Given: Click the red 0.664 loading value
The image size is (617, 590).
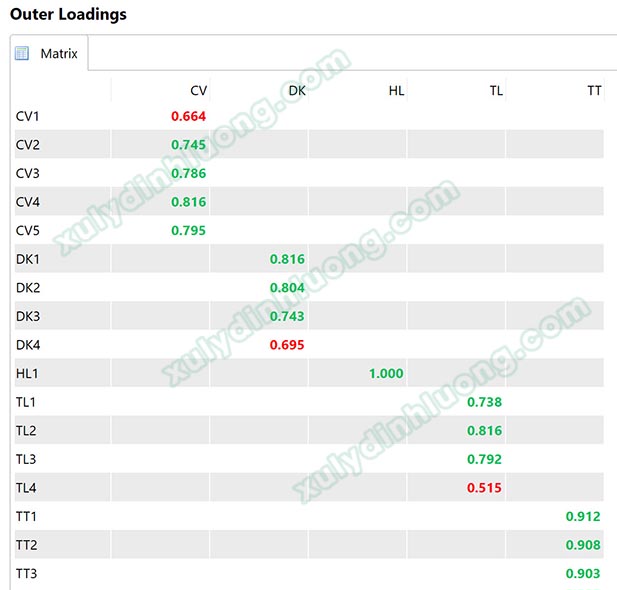Looking at the screenshot, I should click(188, 116).
